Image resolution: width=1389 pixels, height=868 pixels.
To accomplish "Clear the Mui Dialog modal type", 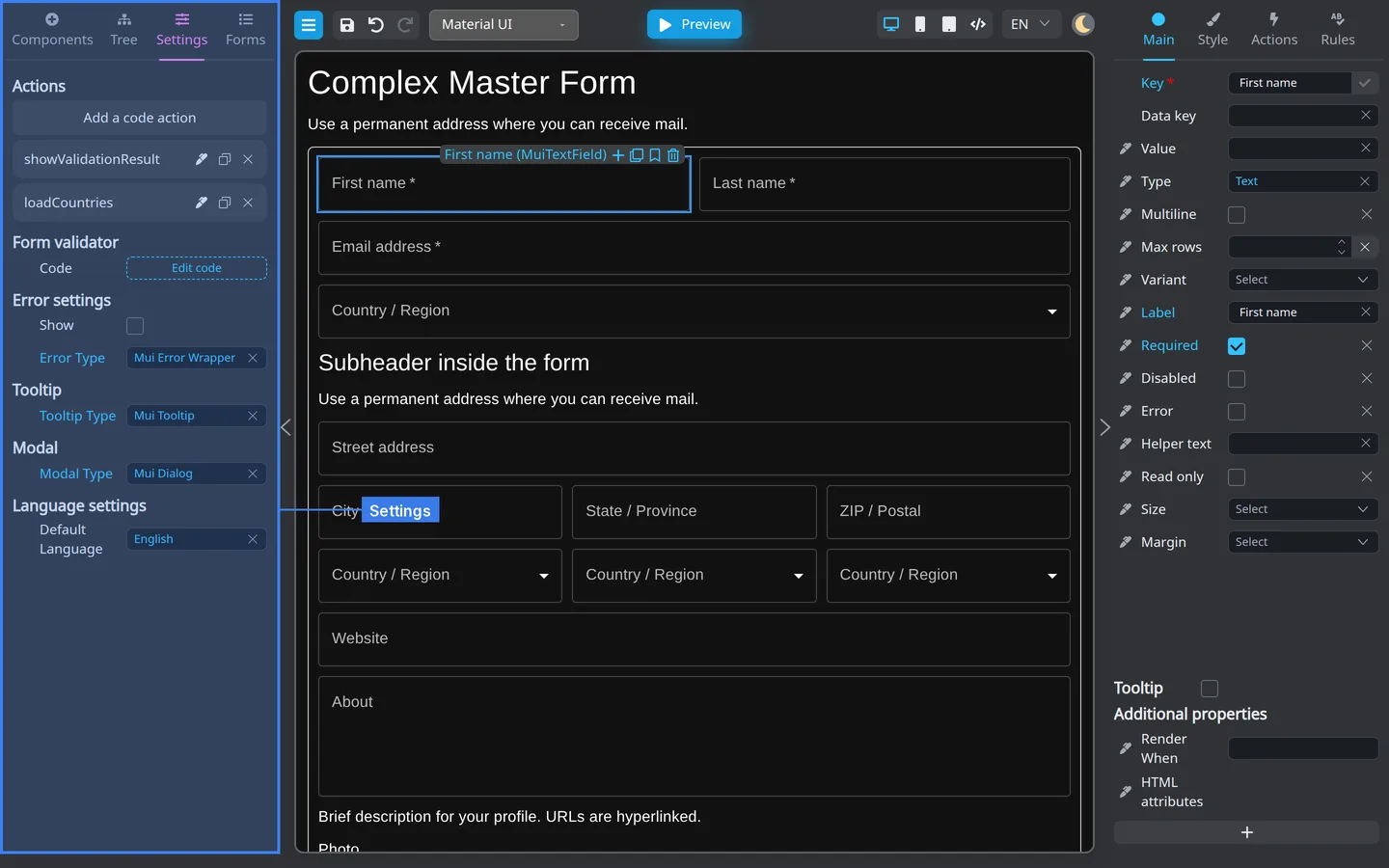I will point(253,474).
